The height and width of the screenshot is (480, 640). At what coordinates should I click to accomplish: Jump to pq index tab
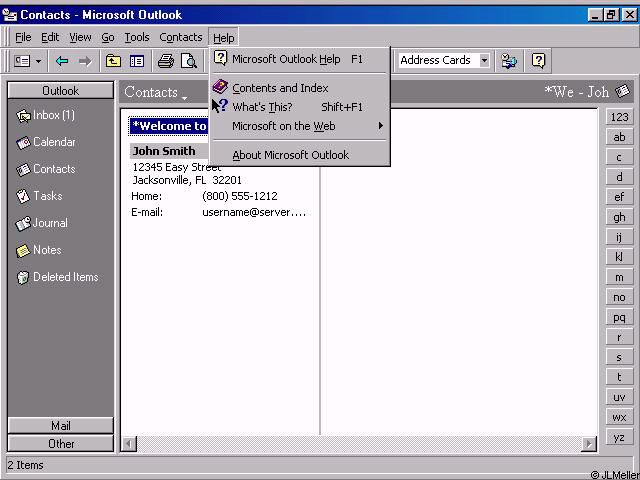619,317
